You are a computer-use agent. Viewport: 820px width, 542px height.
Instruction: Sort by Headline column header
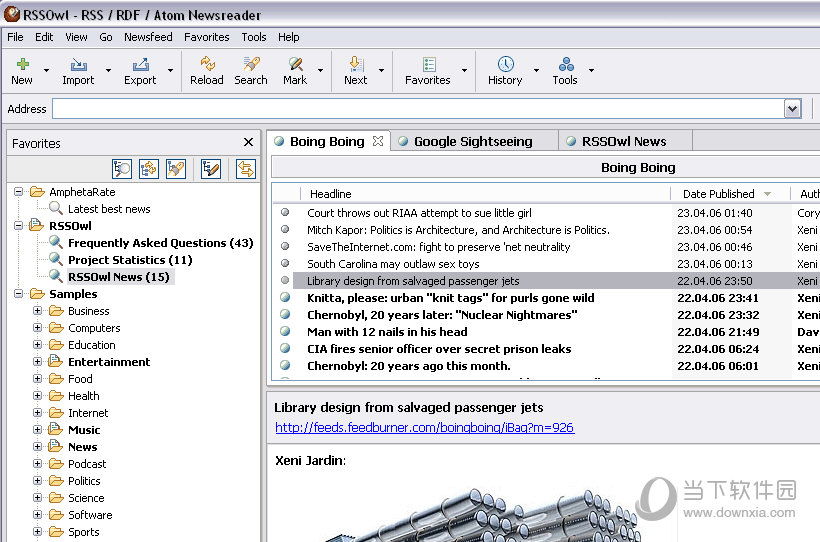485,194
